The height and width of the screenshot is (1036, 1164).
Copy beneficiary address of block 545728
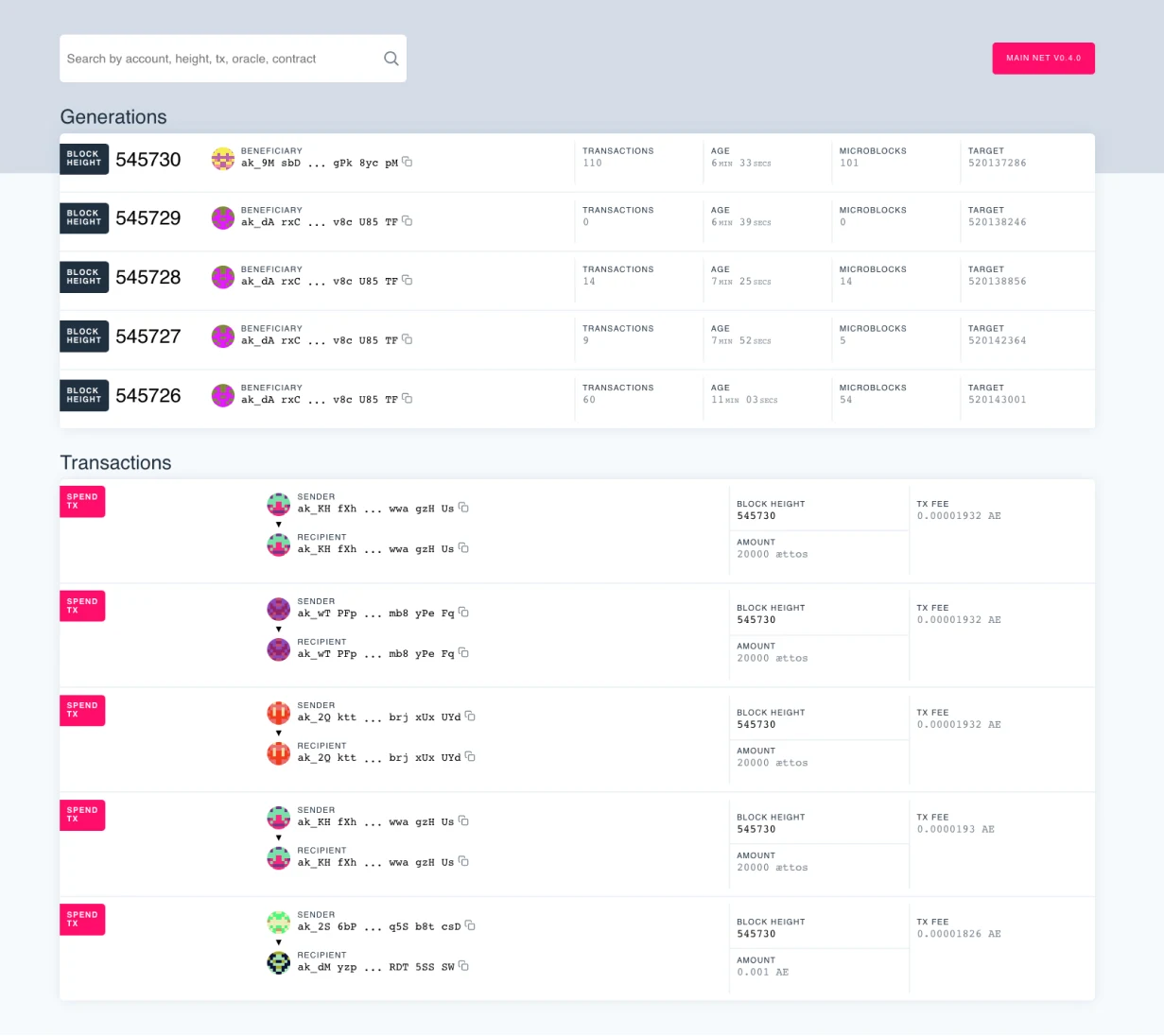pyautogui.click(x=408, y=280)
